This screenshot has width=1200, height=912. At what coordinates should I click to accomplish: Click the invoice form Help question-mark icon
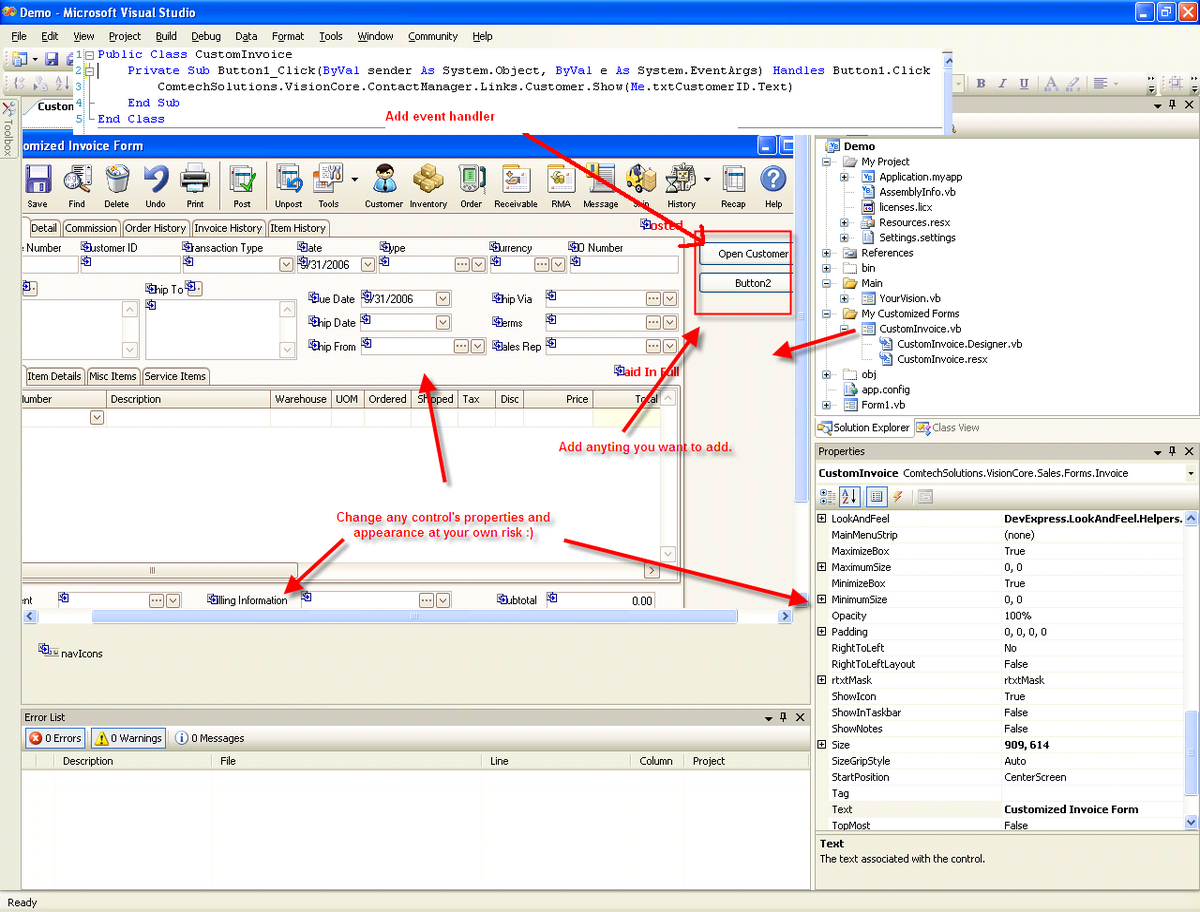tap(773, 181)
